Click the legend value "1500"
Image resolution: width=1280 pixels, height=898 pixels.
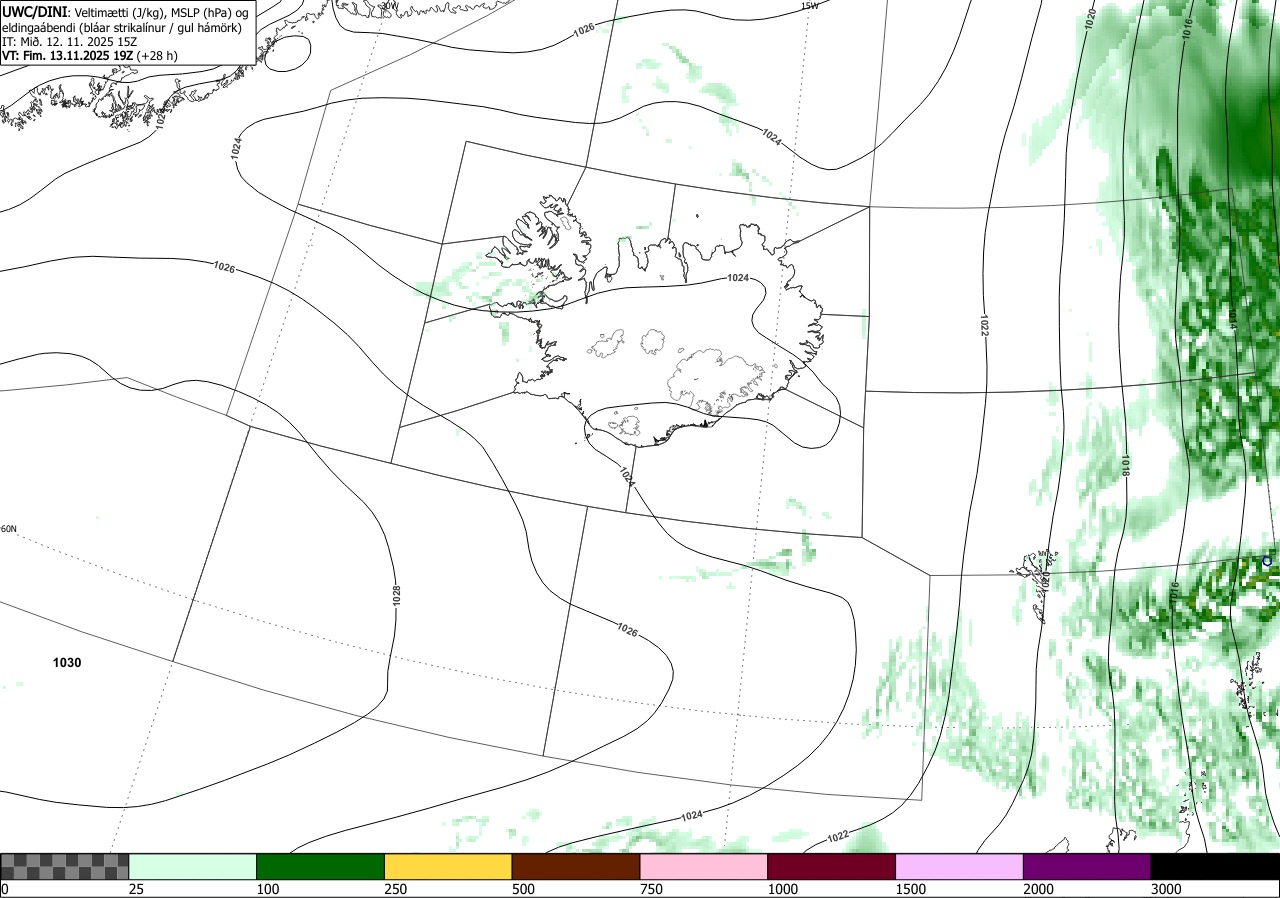point(911,889)
